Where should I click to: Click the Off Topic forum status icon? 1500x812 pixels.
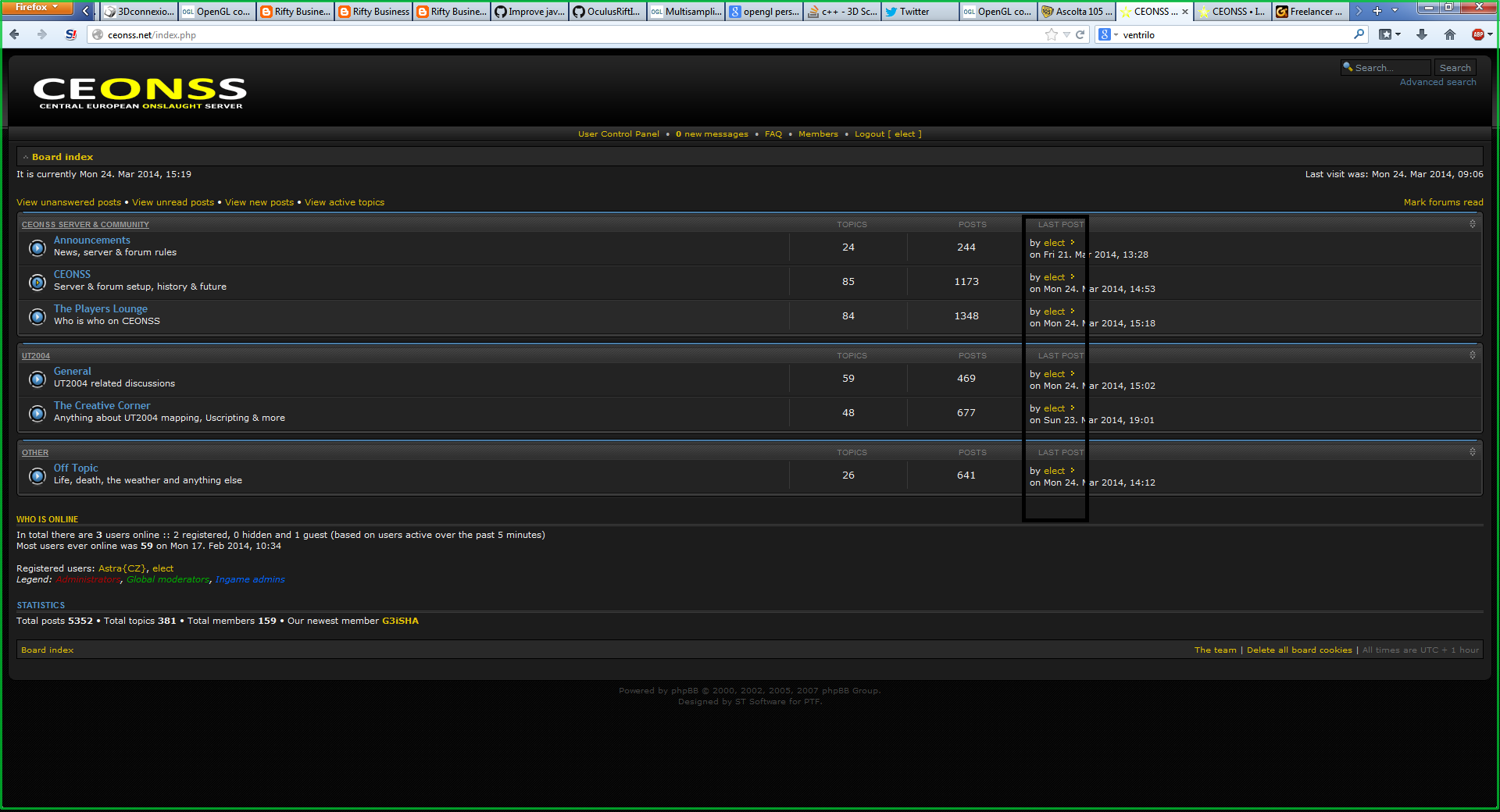point(37,476)
